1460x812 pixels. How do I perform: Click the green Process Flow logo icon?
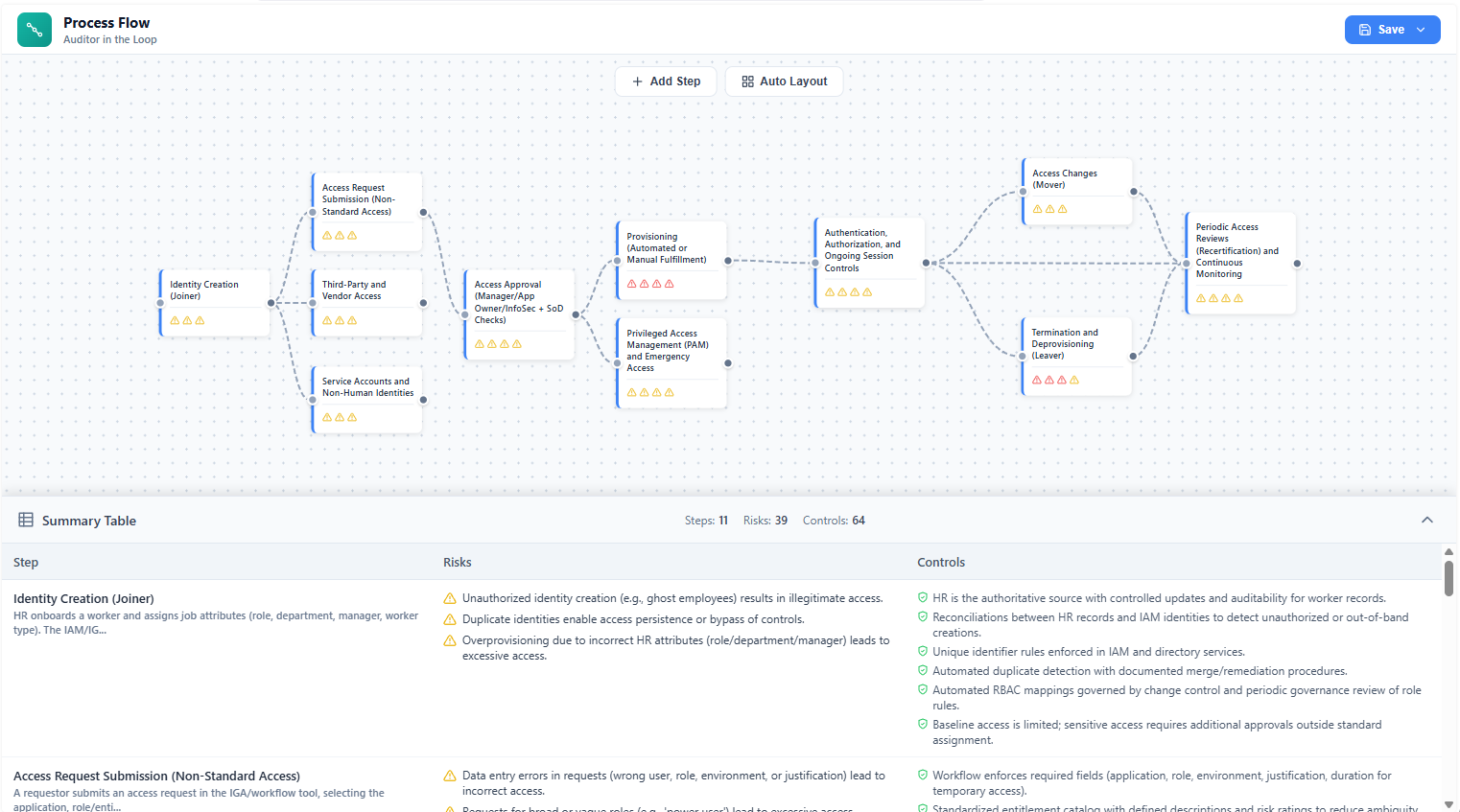click(x=34, y=30)
